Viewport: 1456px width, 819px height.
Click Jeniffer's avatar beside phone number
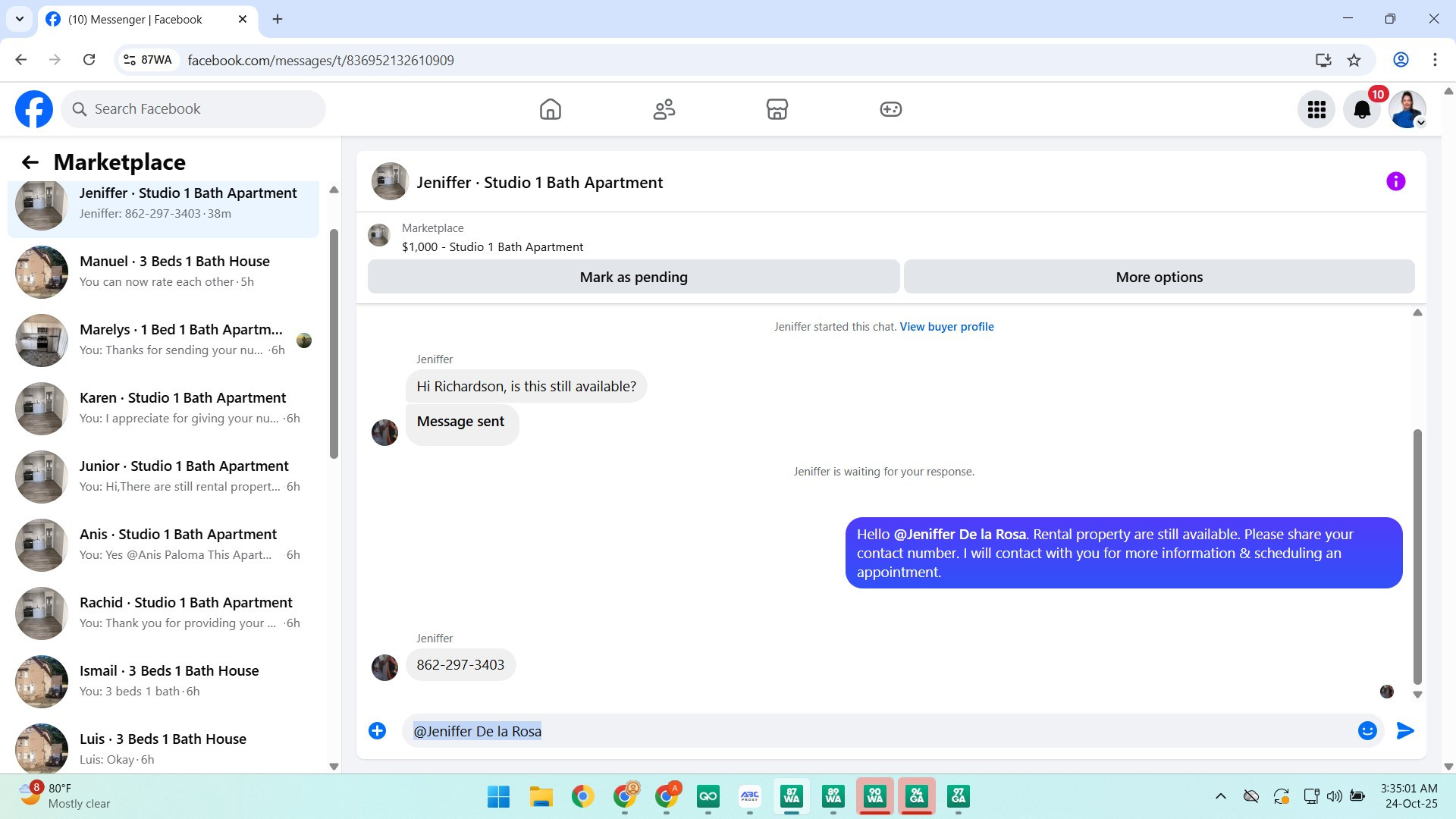coord(384,667)
